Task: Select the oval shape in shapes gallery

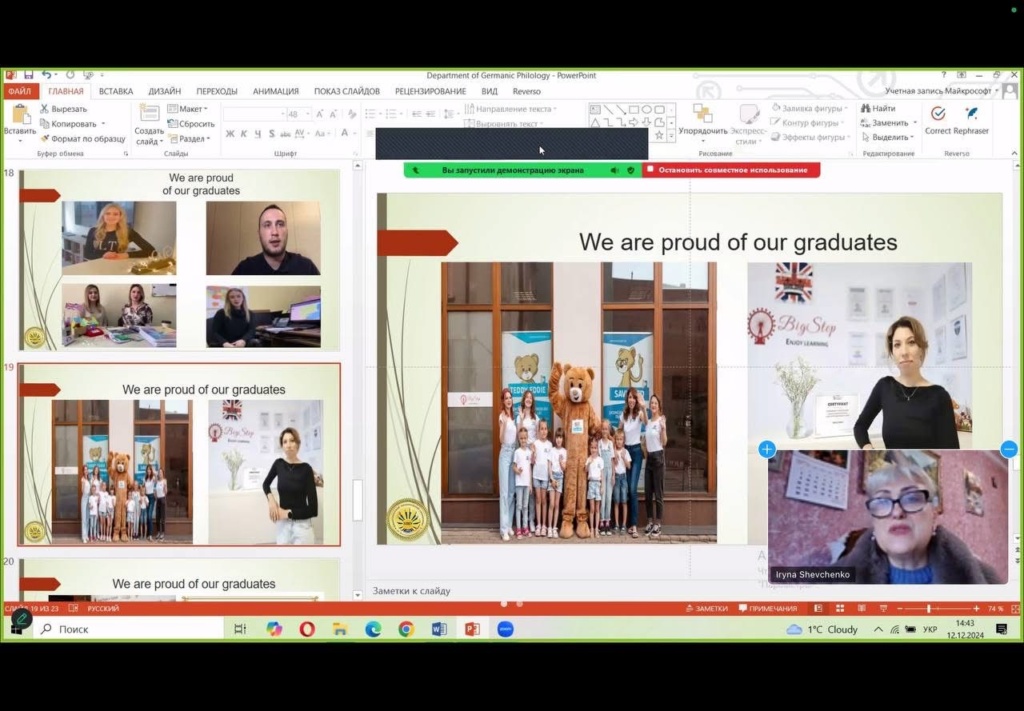Action: [x=646, y=109]
